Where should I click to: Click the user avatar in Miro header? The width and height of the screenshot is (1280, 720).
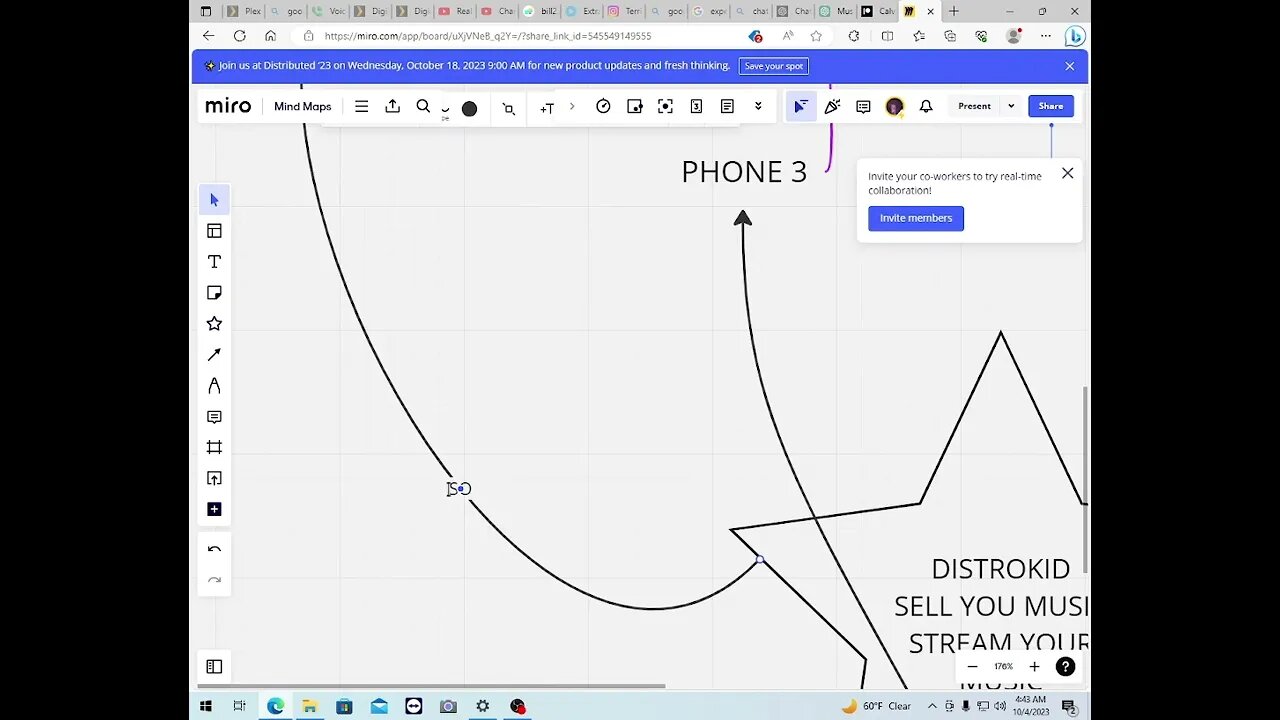tap(894, 106)
